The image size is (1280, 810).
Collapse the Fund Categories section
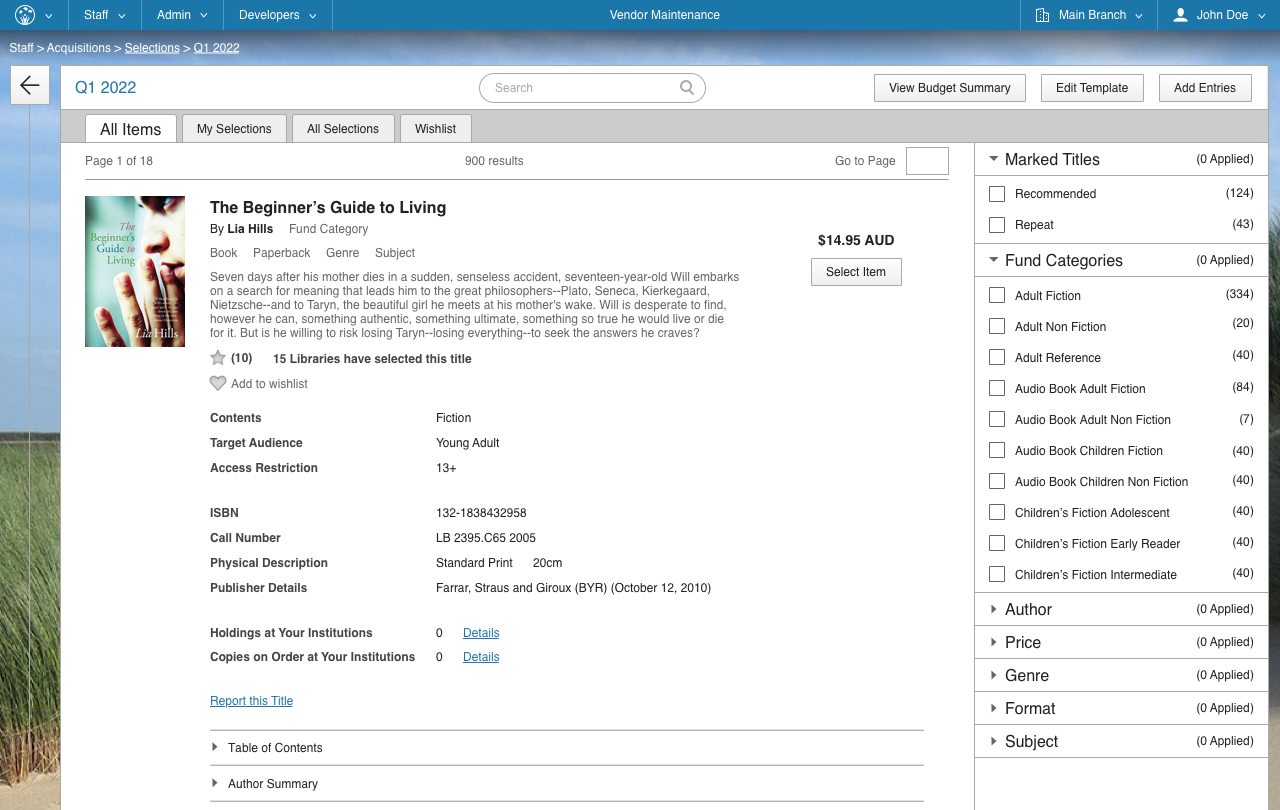[994, 260]
